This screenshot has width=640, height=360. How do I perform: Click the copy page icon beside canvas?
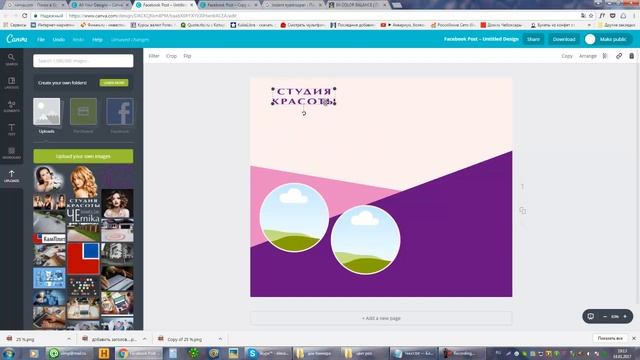coord(522,211)
